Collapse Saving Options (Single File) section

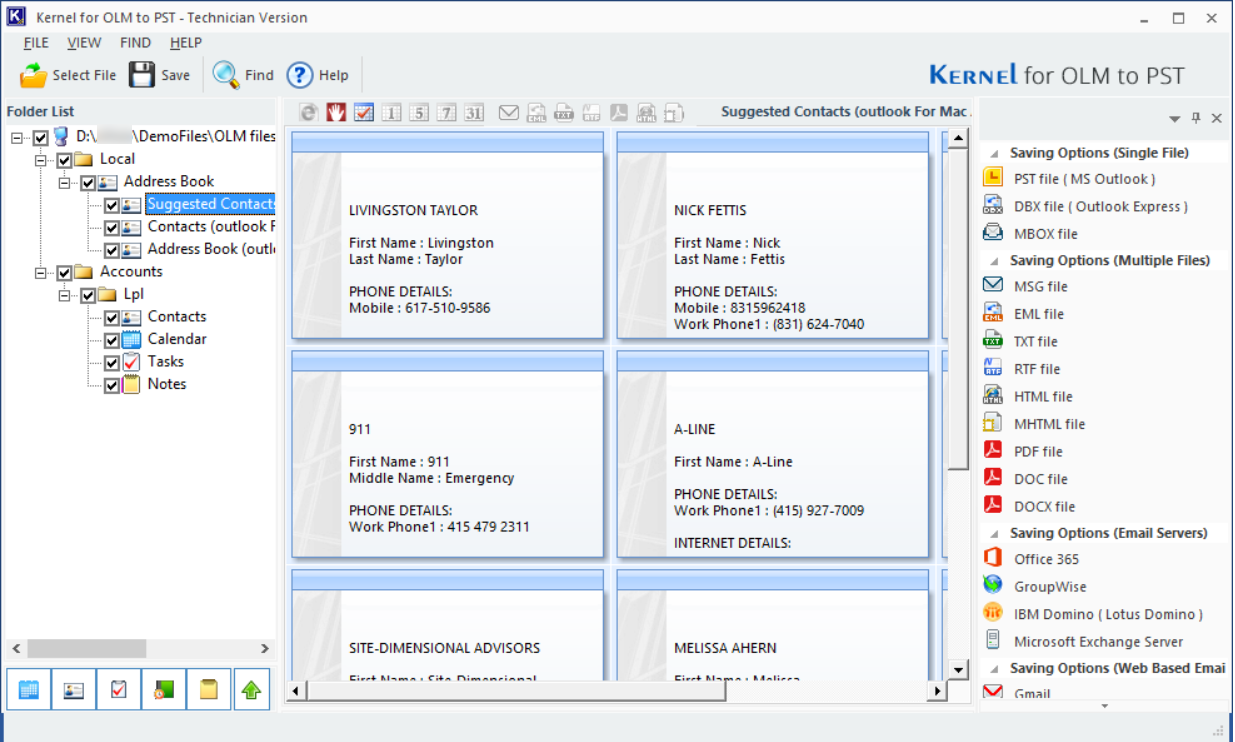coord(994,153)
